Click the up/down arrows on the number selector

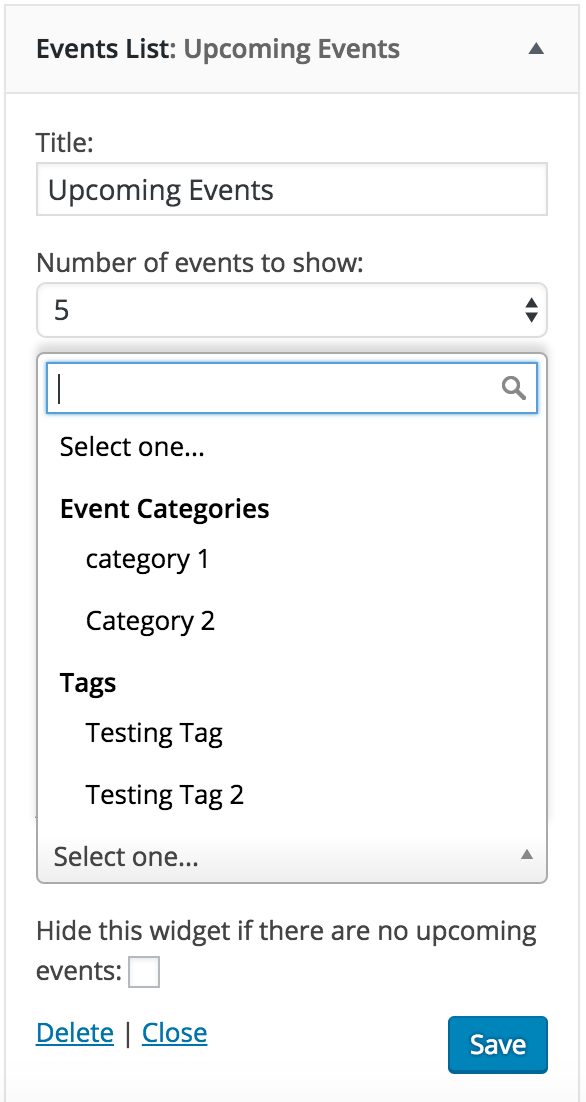point(532,310)
